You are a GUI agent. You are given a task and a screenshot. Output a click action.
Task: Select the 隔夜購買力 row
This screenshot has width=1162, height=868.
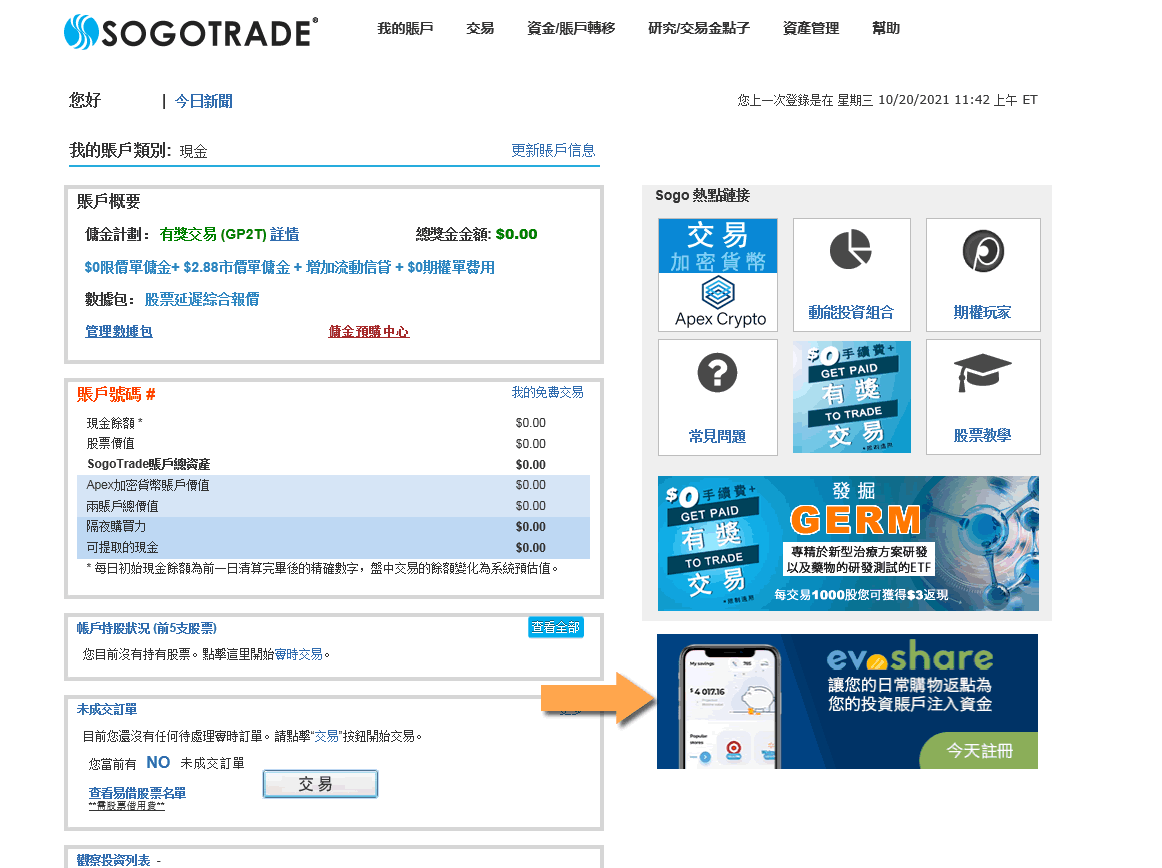333,526
